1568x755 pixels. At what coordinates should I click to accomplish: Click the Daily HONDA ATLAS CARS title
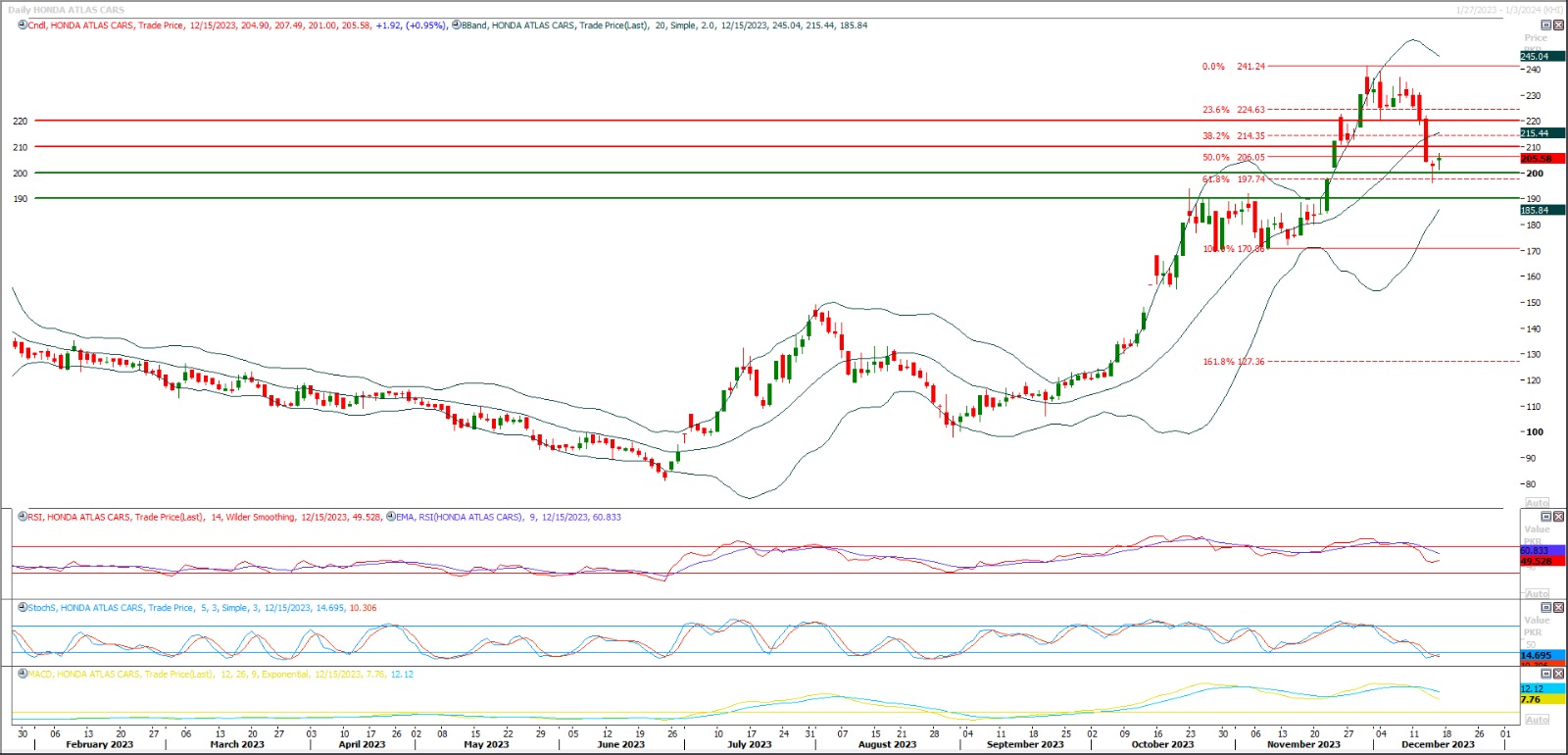(67, 10)
